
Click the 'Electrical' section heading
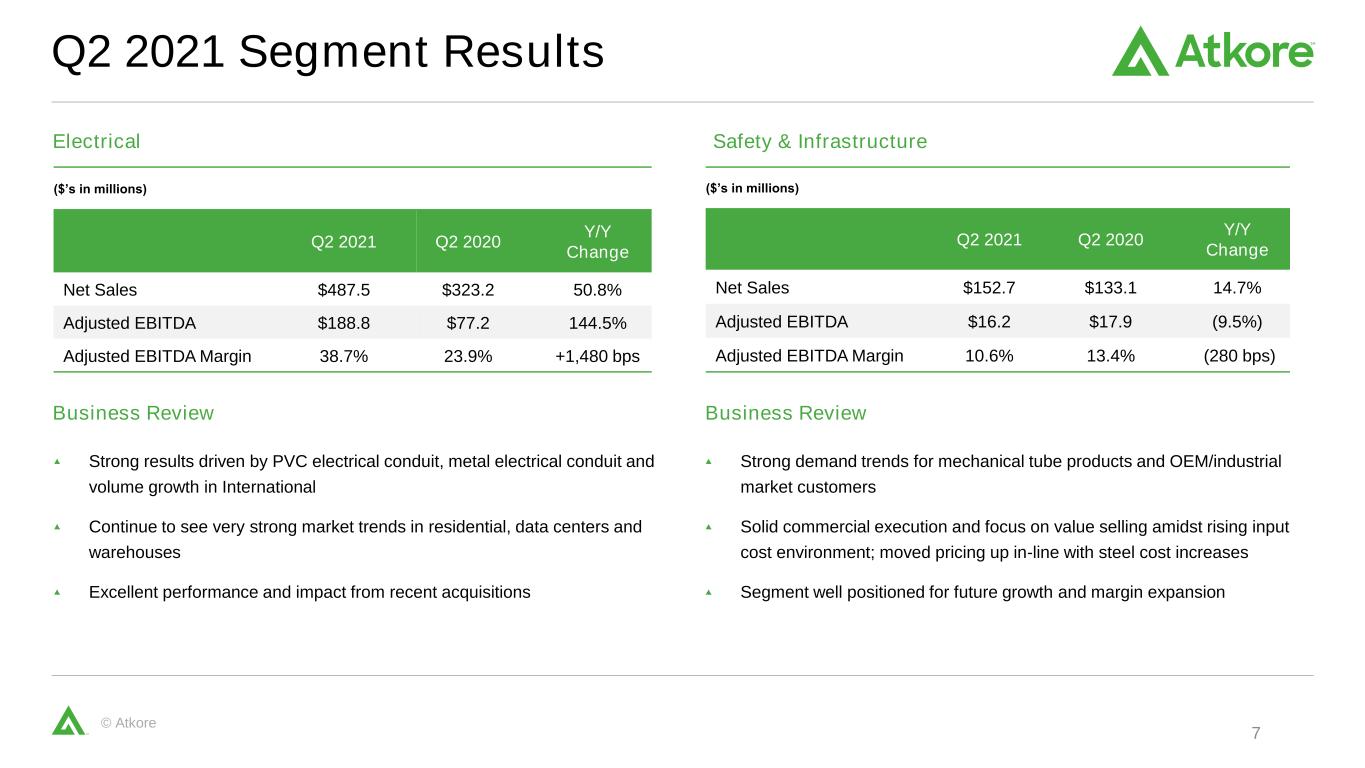[x=96, y=142]
